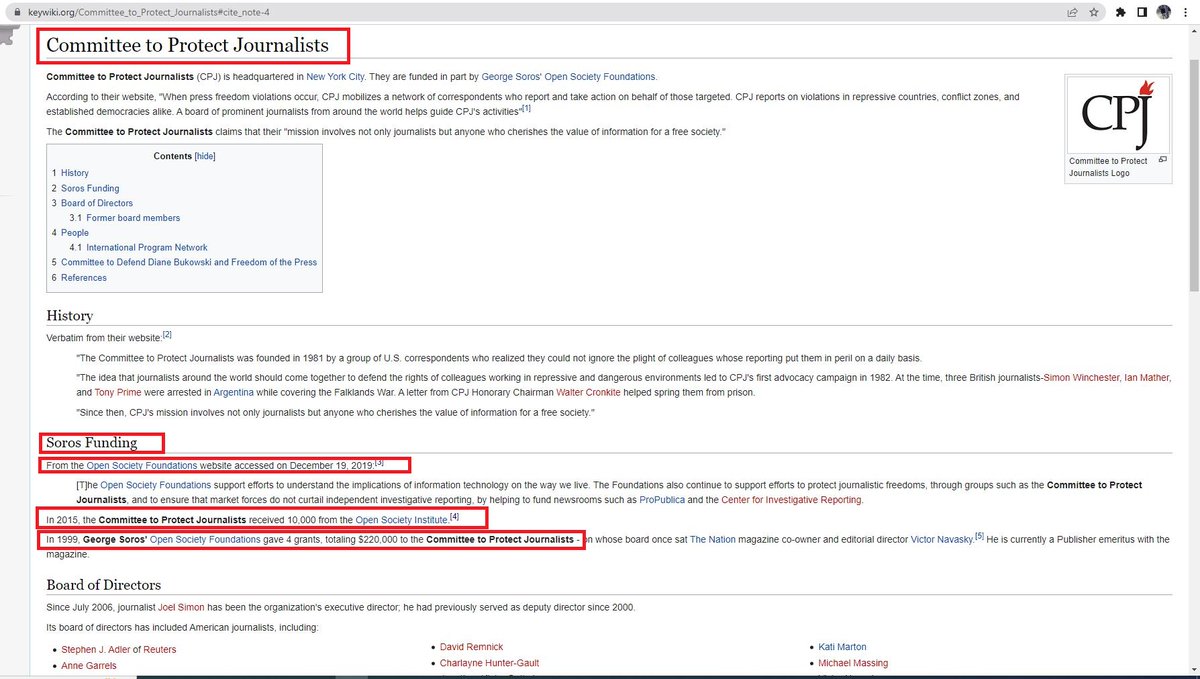The width and height of the screenshot is (1200, 679).
Task: Open David Remnick link
Action: coord(471,647)
